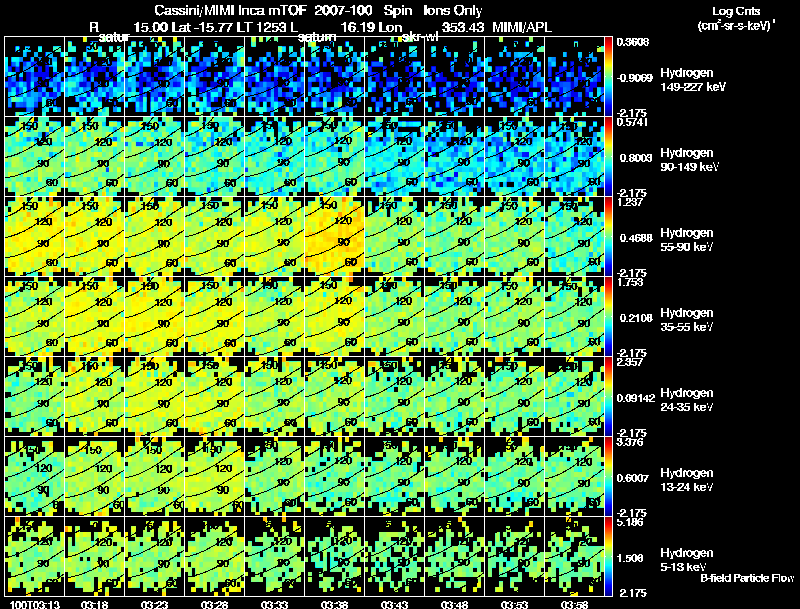Click the 'MIMI/APL' credit text
The image size is (800, 609).
tap(521, 27)
